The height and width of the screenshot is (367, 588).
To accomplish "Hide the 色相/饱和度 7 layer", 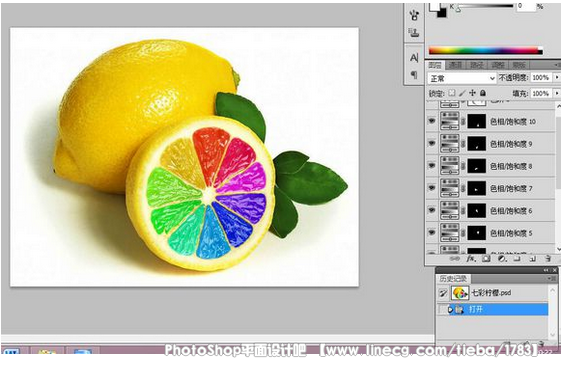I will (432, 188).
